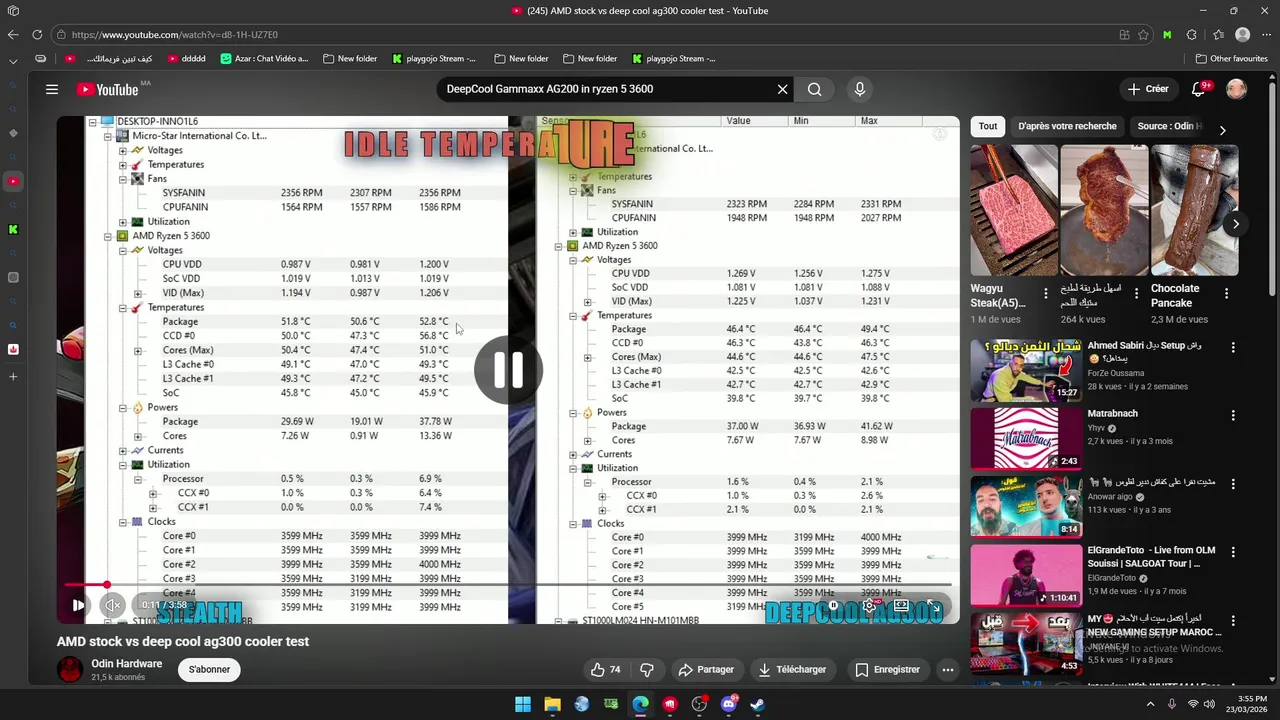Select the Tout filter chip
This screenshot has width=1280, height=720.
pos(988,126)
